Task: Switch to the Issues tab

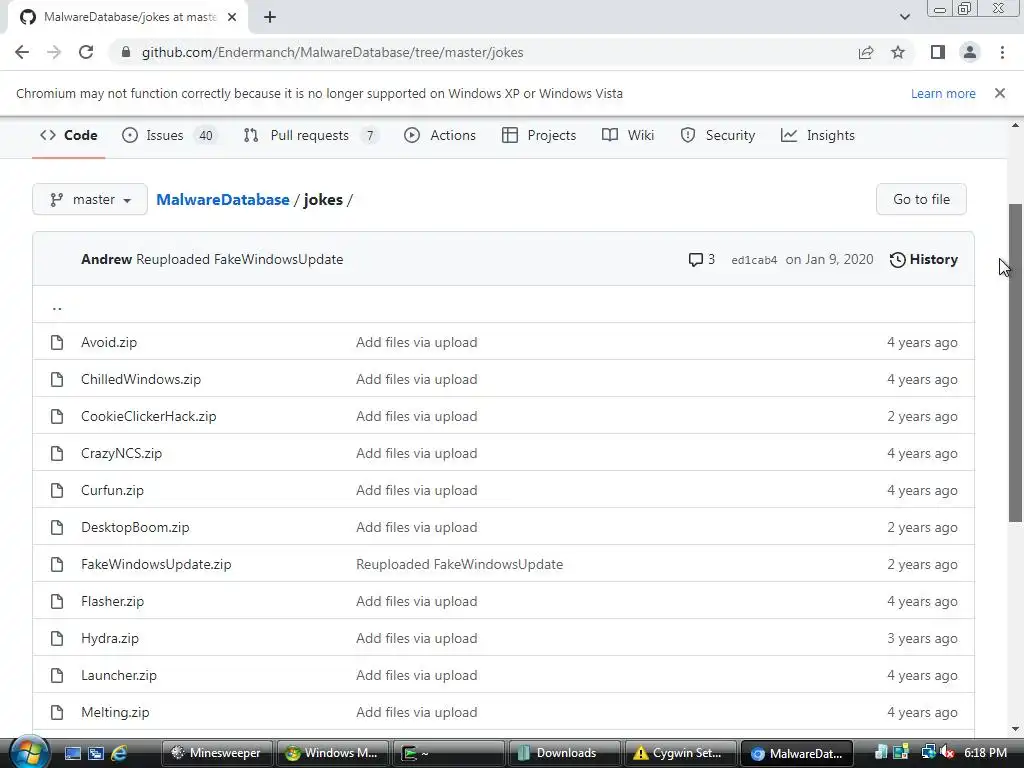Action: (x=169, y=135)
